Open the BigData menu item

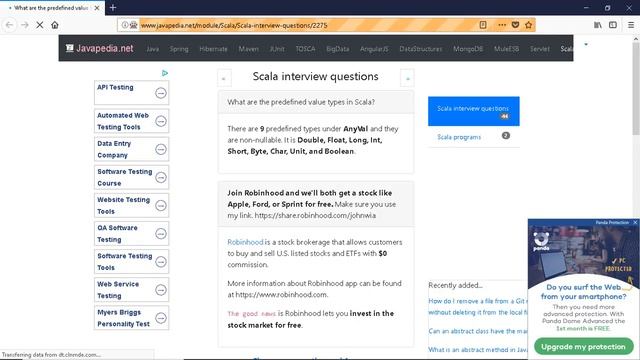pos(338,49)
